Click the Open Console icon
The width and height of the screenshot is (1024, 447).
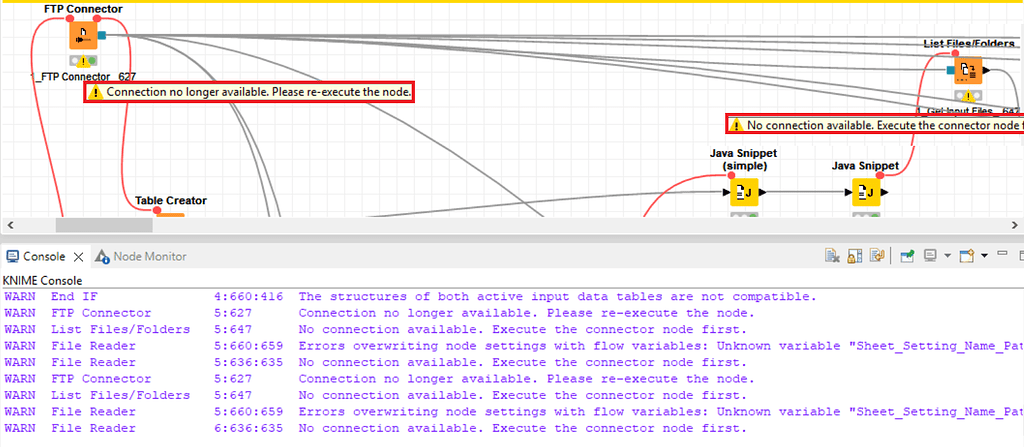point(967,256)
